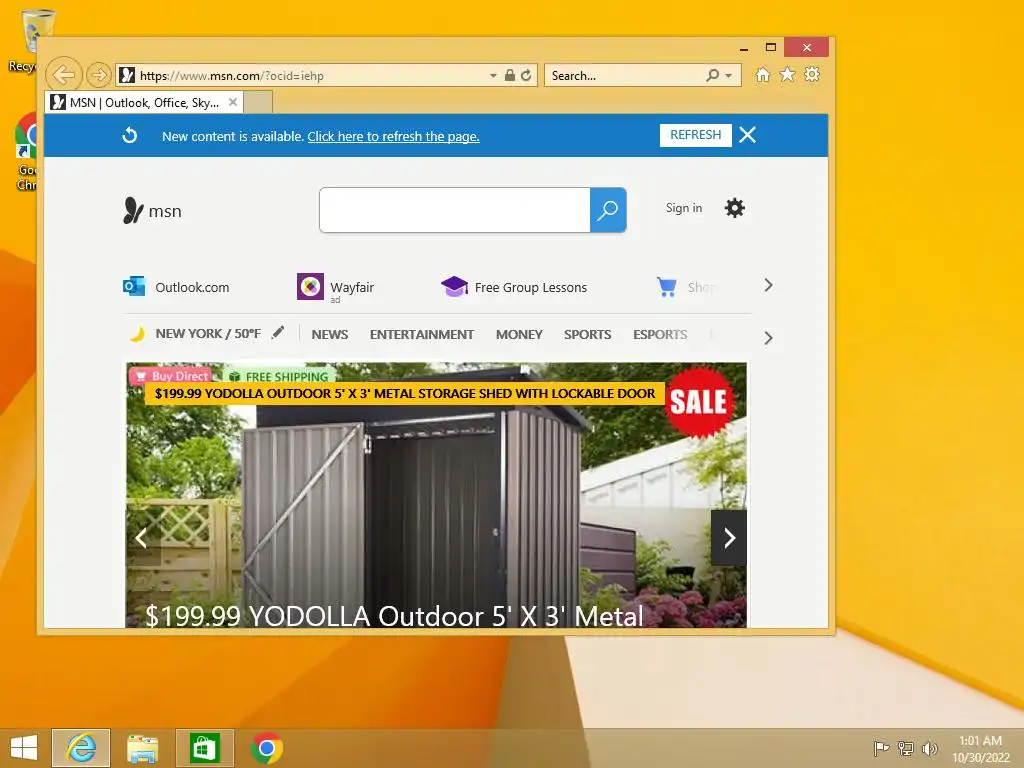Viewport: 1024px width, 768px height.
Task: Show previous slide in the carousel
Action: pyautogui.click(x=142, y=538)
